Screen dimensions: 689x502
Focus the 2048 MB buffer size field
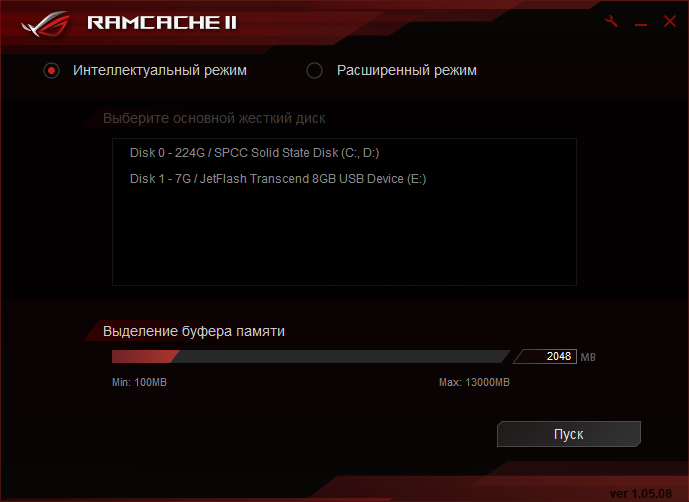547,356
